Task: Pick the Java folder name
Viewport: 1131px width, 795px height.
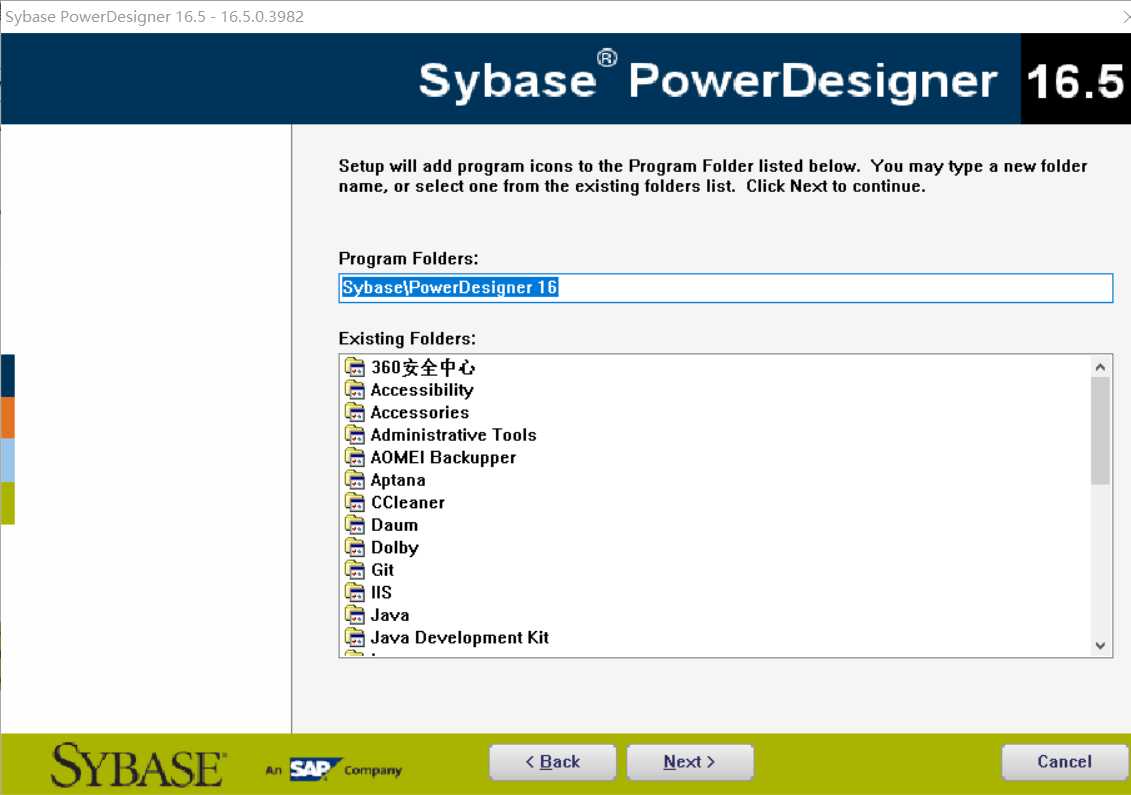Action: coord(390,615)
